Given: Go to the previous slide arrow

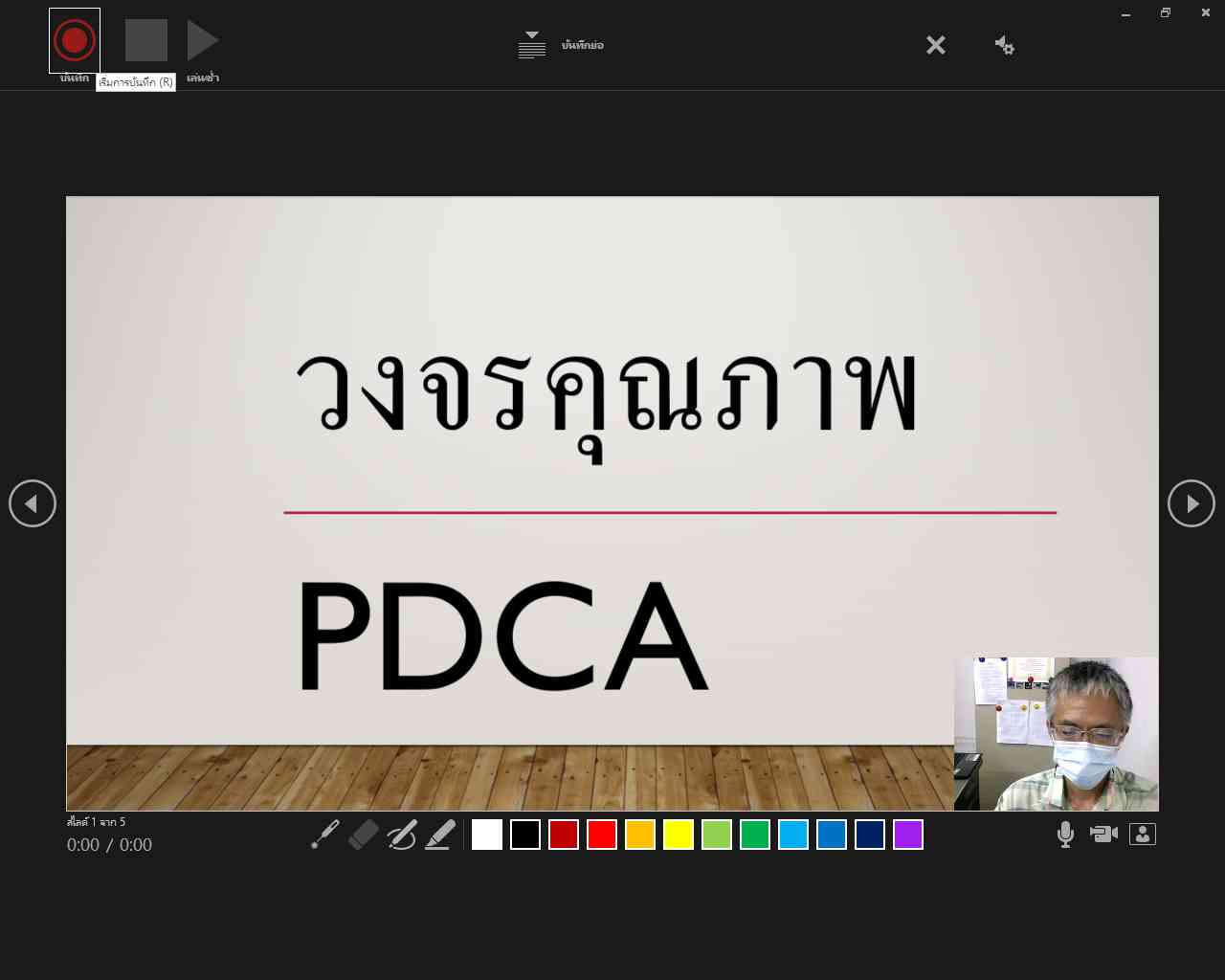Looking at the screenshot, I should 33,503.
